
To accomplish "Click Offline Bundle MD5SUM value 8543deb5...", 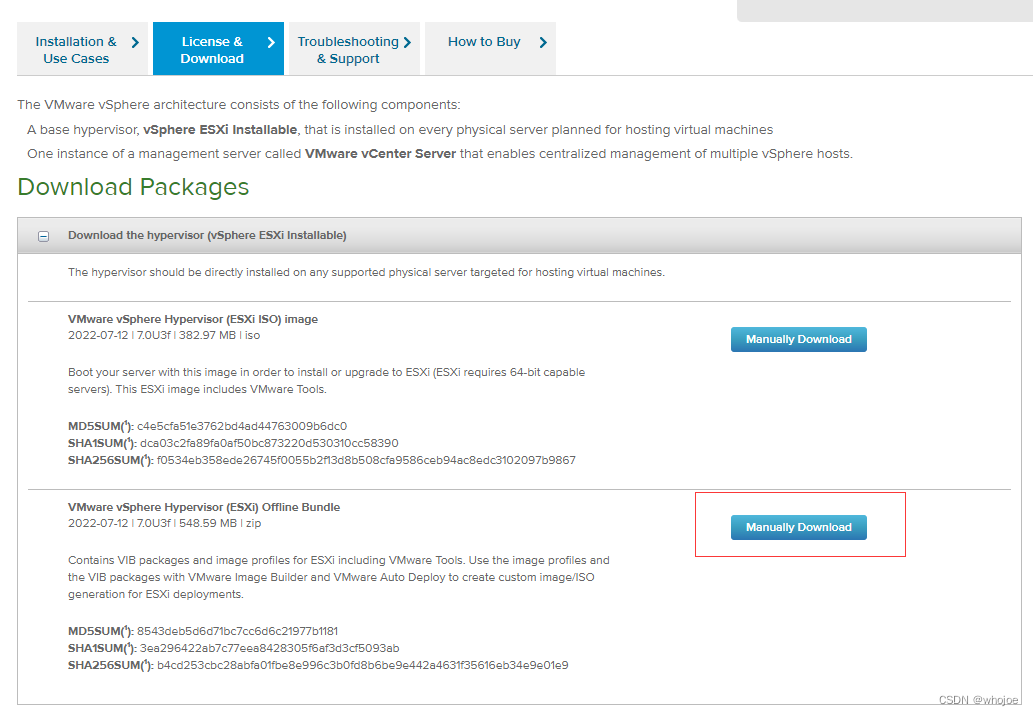I will (237, 631).
